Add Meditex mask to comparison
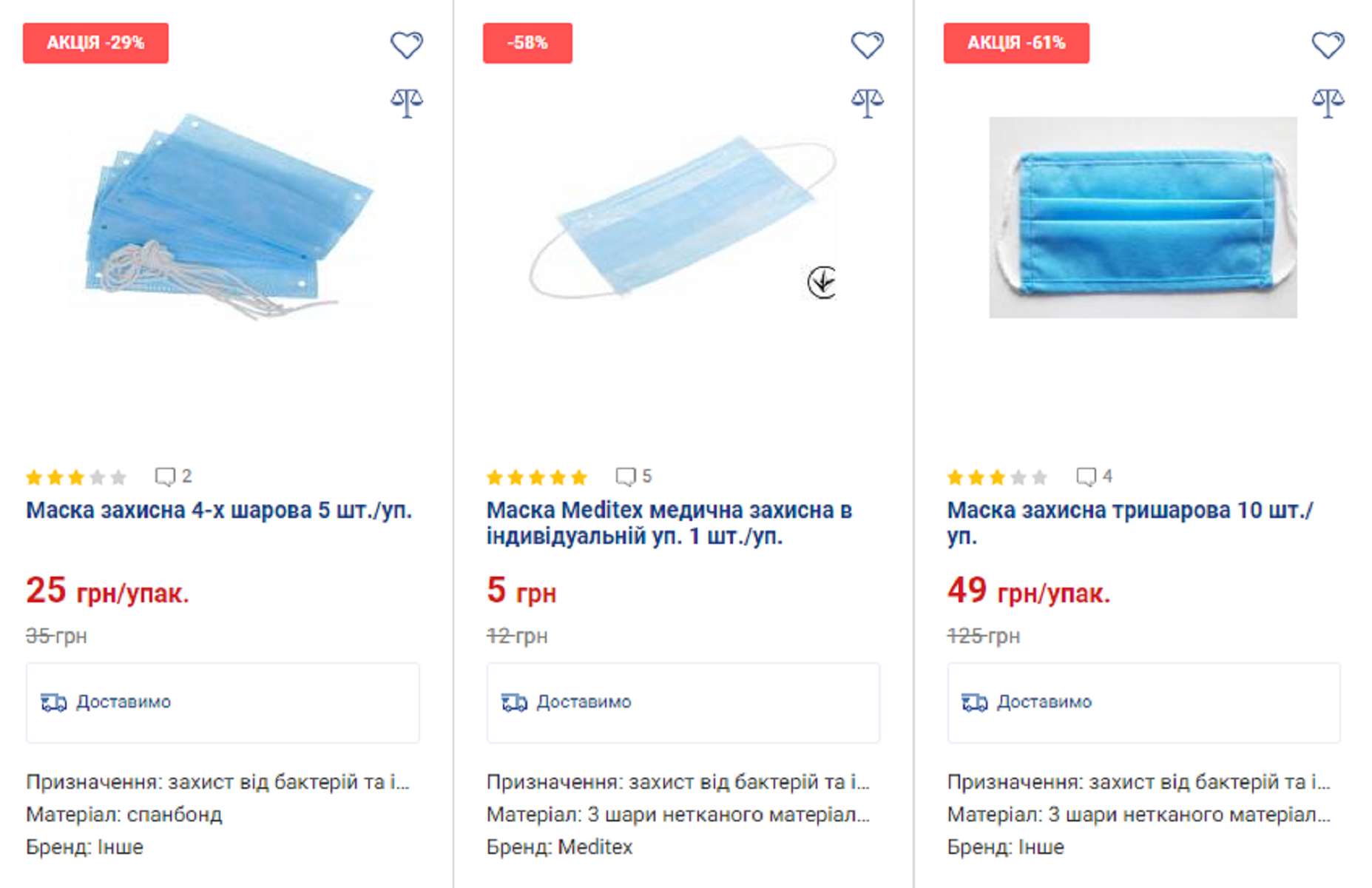 click(x=867, y=102)
